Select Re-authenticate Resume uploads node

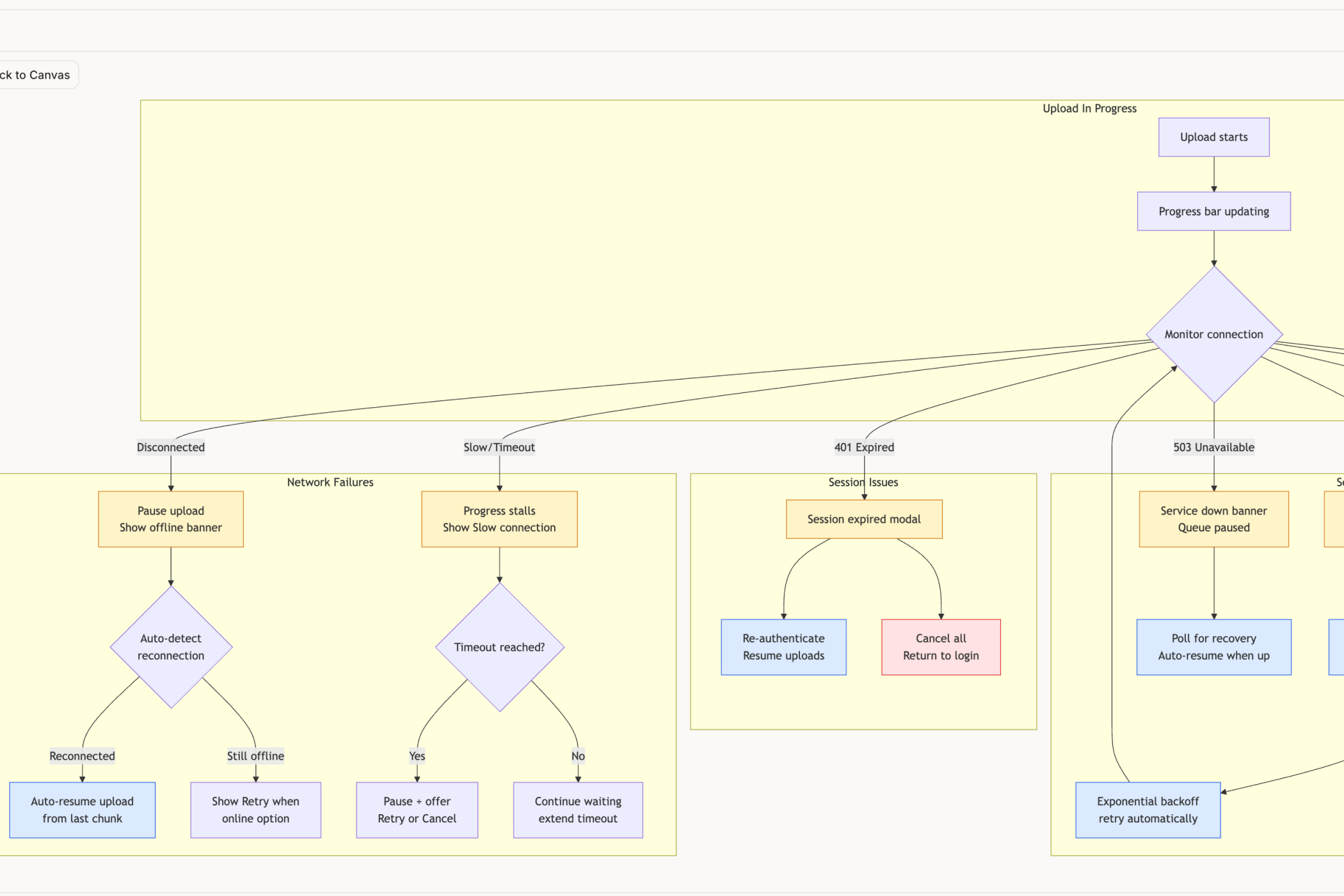(783, 647)
